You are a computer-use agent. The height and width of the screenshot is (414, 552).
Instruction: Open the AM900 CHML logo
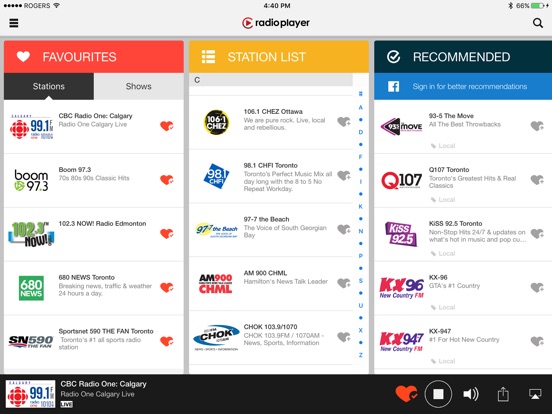tap(215, 284)
